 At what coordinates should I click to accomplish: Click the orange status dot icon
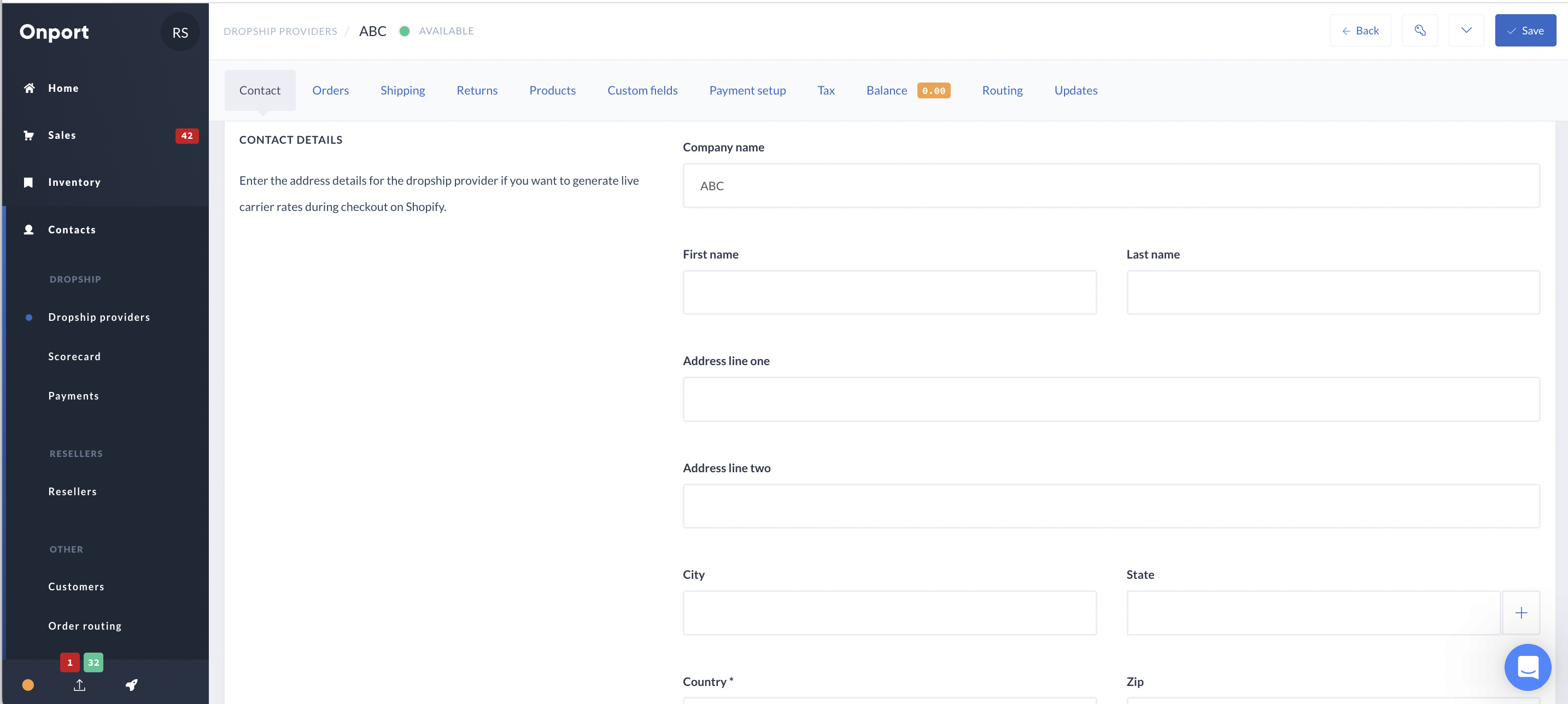[x=28, y=685]
